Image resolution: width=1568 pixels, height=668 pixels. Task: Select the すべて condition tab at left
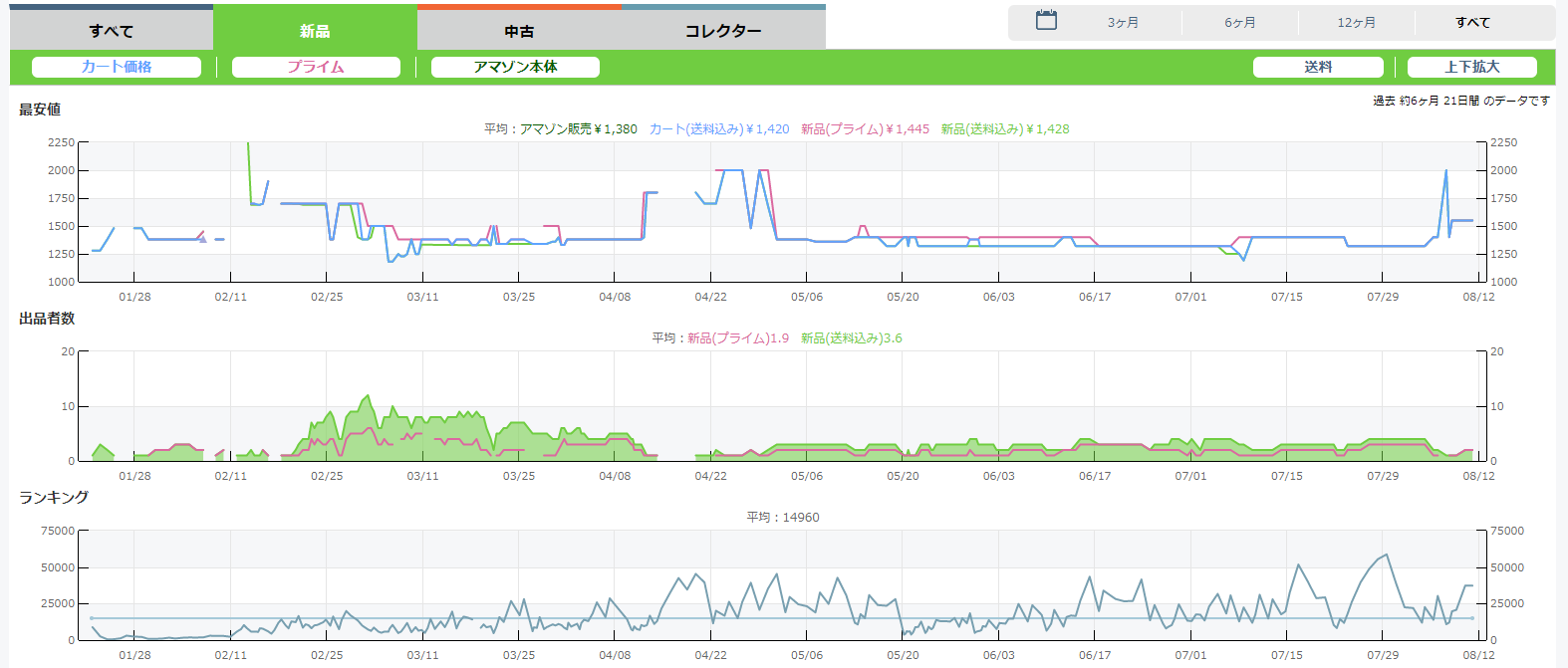pos(112,31)
